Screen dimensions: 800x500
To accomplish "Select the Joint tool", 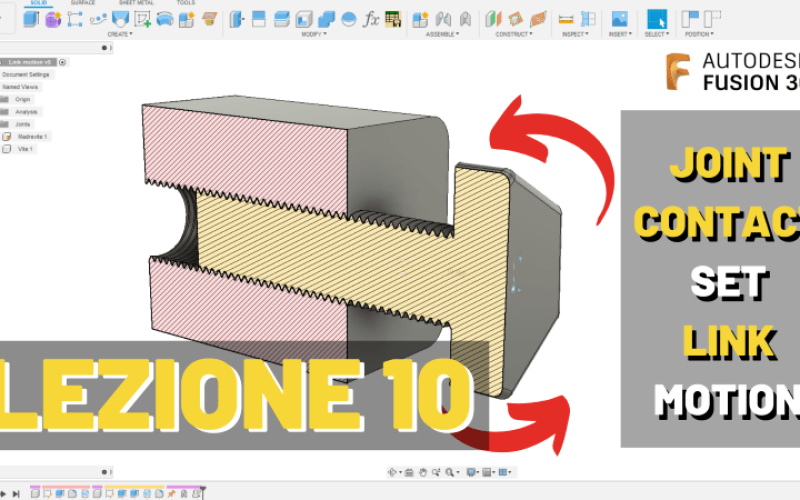I will click(x=443, y=19).
